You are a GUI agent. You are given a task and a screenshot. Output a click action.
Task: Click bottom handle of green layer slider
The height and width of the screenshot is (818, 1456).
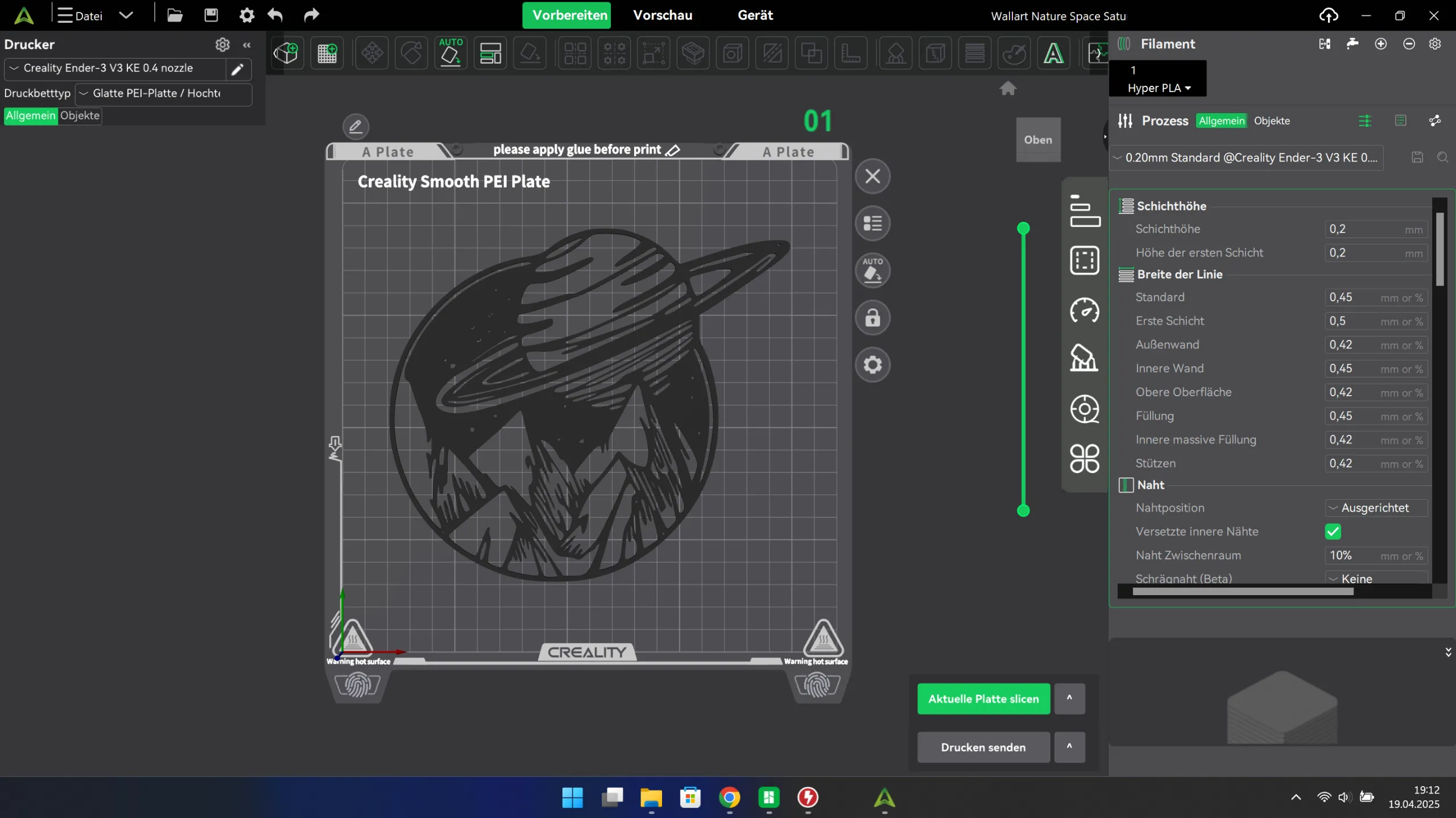tap(1023, 510)
